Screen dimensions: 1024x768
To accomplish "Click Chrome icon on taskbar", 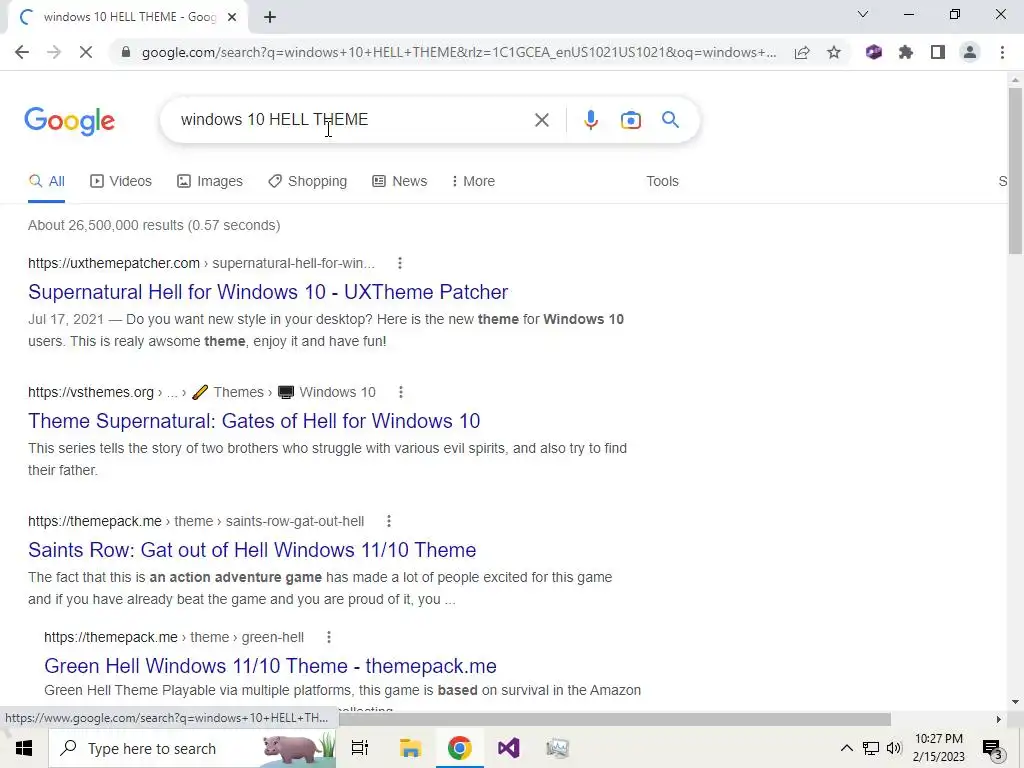I will pos(459,748).
